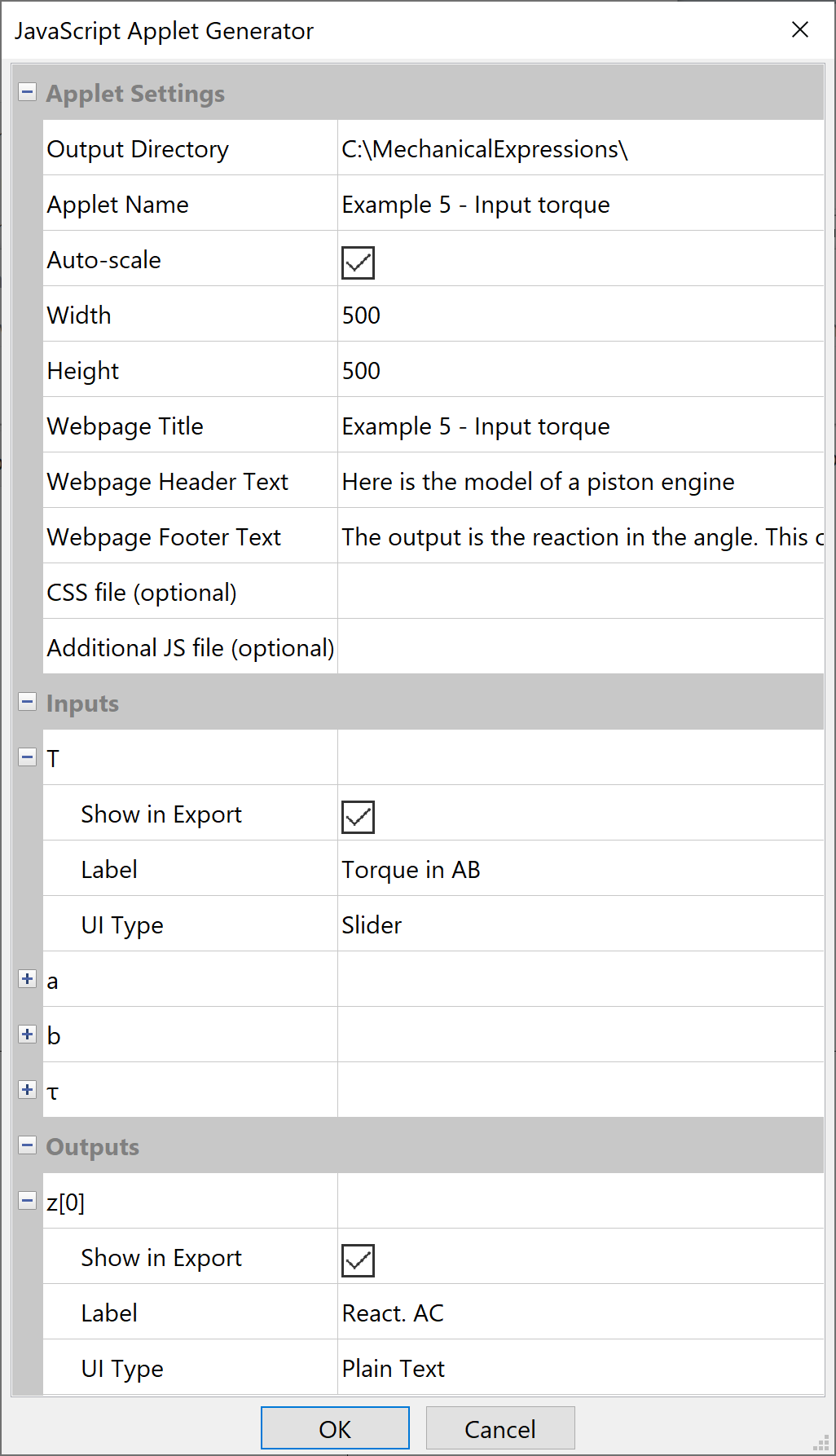Uncheck the Auto-scale checkbox
This screenshot has height=1456, width=836.
point(358,263)
